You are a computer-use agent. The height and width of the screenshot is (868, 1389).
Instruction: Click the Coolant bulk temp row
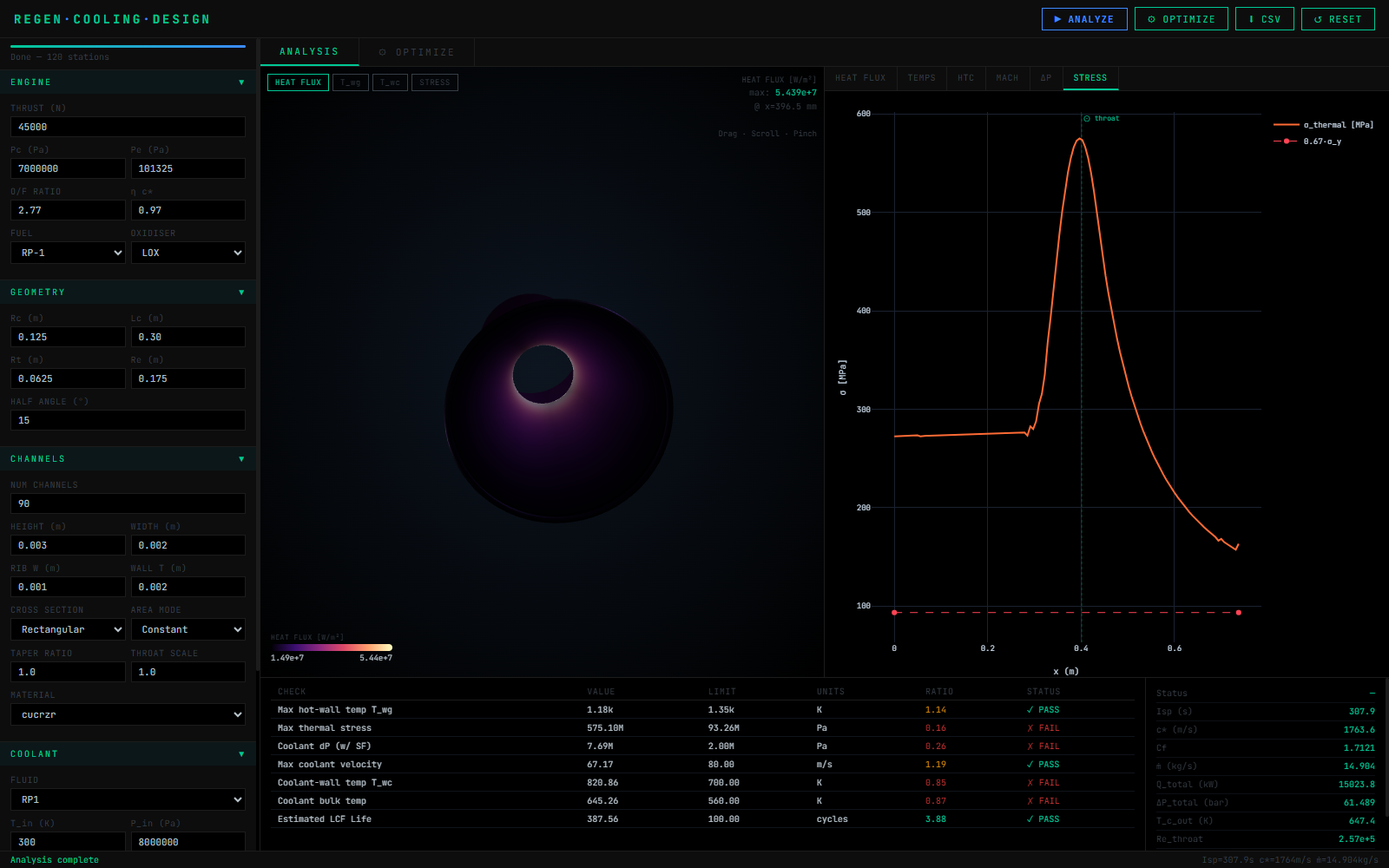point(702,801)
